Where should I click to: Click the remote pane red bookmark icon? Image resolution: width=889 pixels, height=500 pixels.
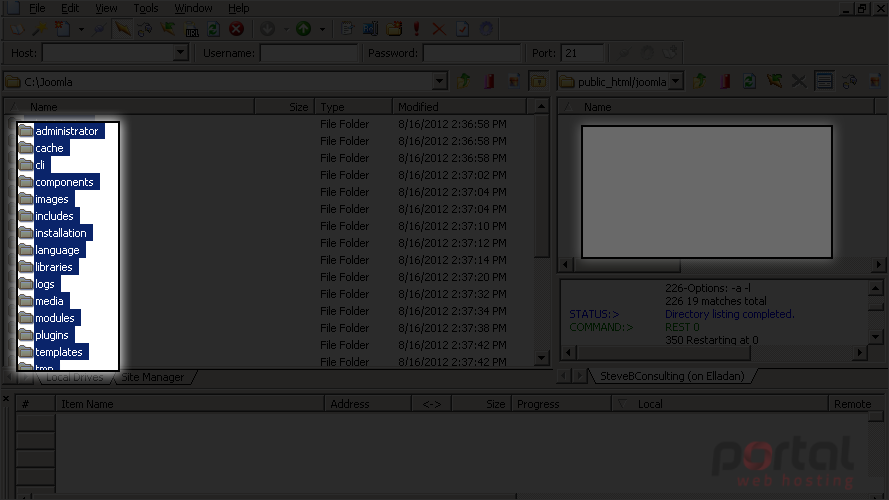[x=725, y=82]
